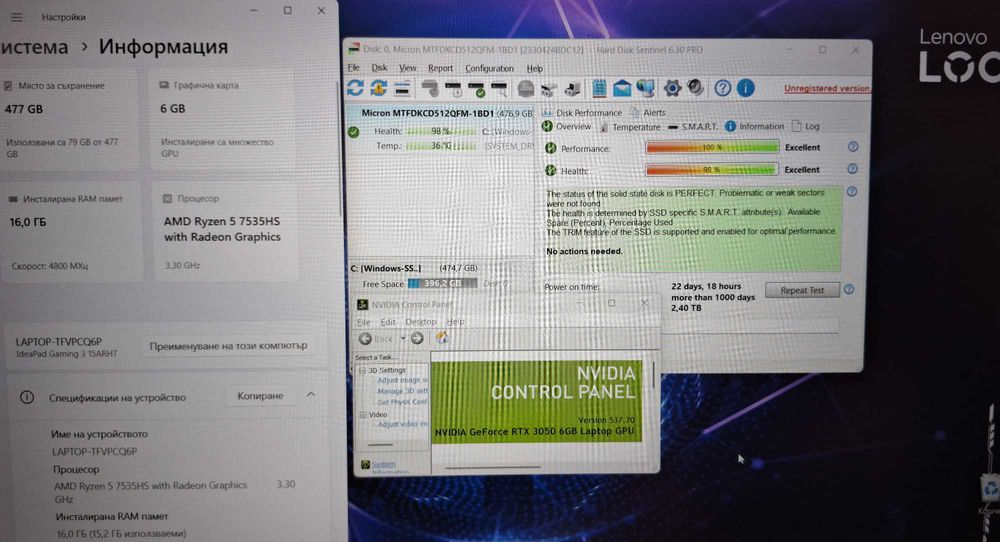Collapse the 3D Settings tree node
1000x542 pixels.
tap(362, 370)
